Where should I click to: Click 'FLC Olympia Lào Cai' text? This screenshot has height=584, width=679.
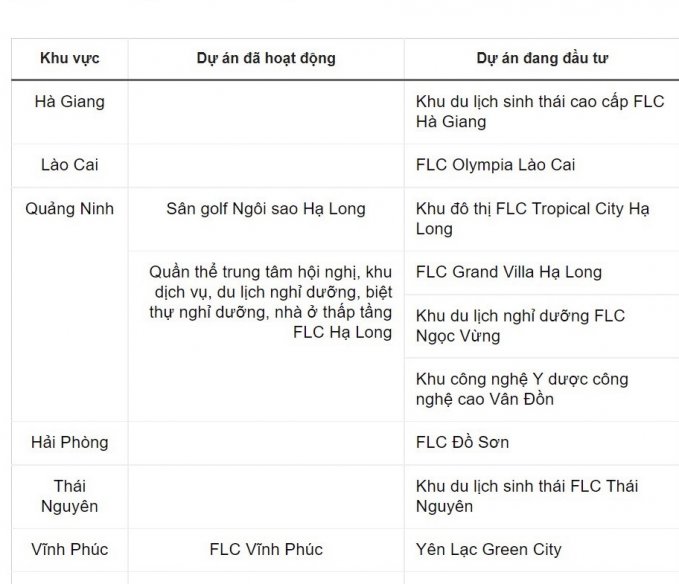point(495,165)
